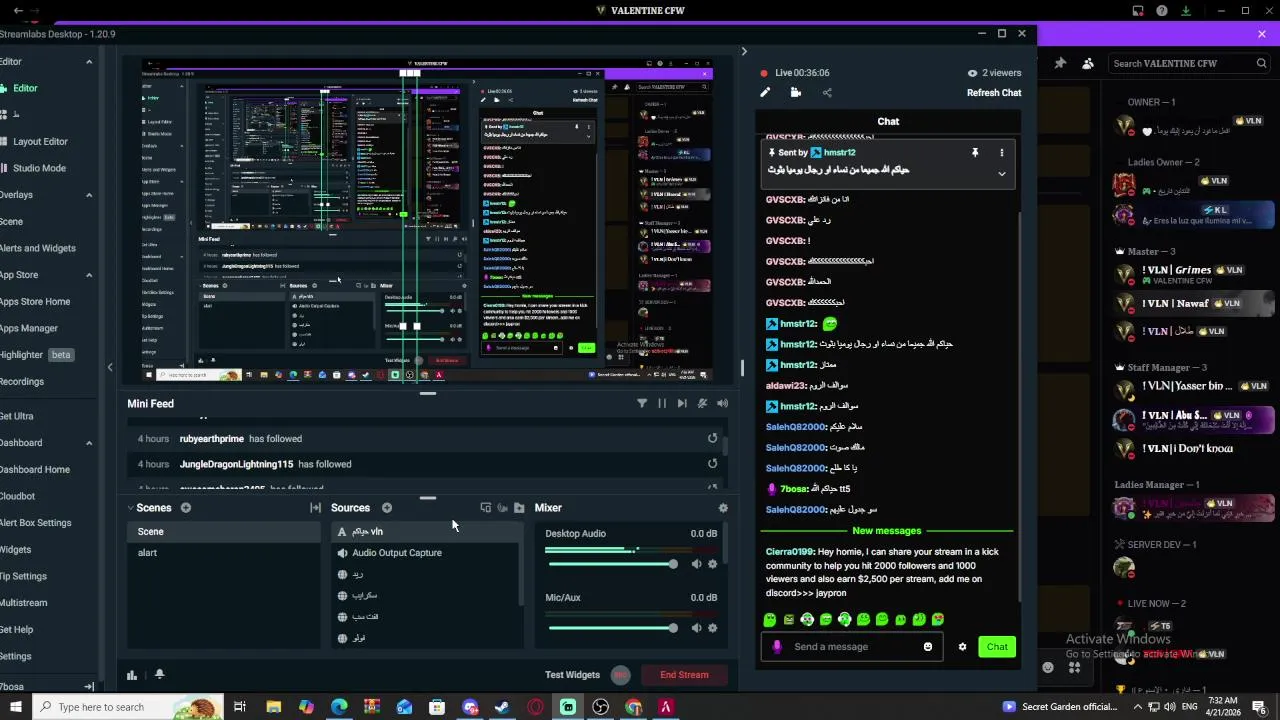Image resolution: width=1280 pixels, height=720 pixels.
Task: Collapse the Dashboard sidebar section
Action: point(89,443)
